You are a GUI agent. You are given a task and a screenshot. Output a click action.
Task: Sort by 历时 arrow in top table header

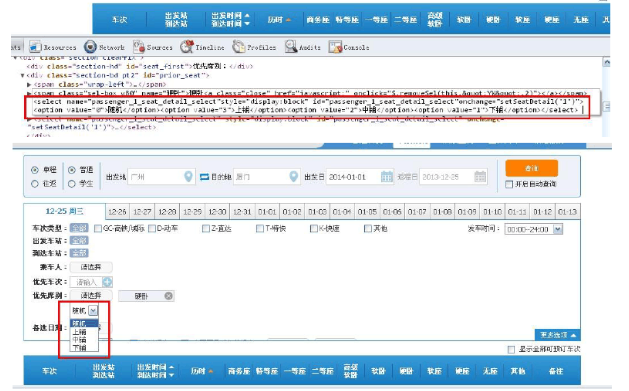[288, 20]
